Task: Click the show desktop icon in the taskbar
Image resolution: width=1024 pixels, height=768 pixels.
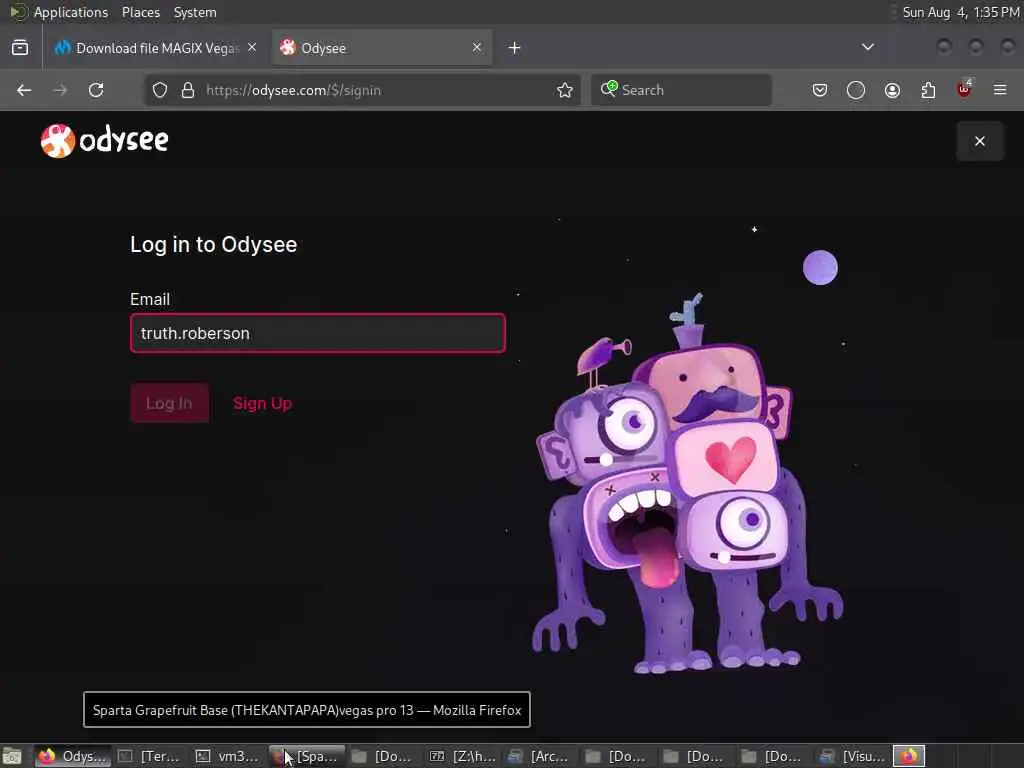Action: click(12, 756)
